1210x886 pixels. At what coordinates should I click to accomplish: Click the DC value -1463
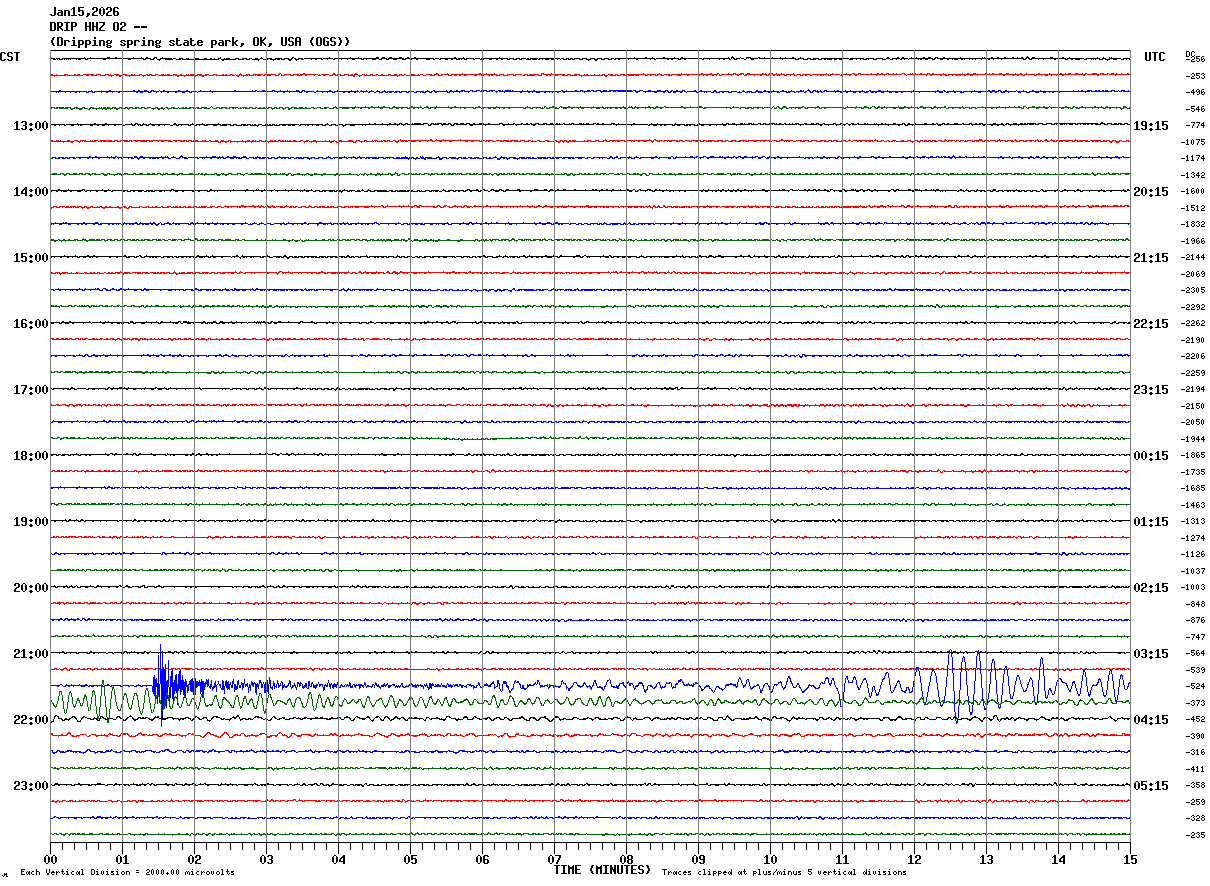1193,505
